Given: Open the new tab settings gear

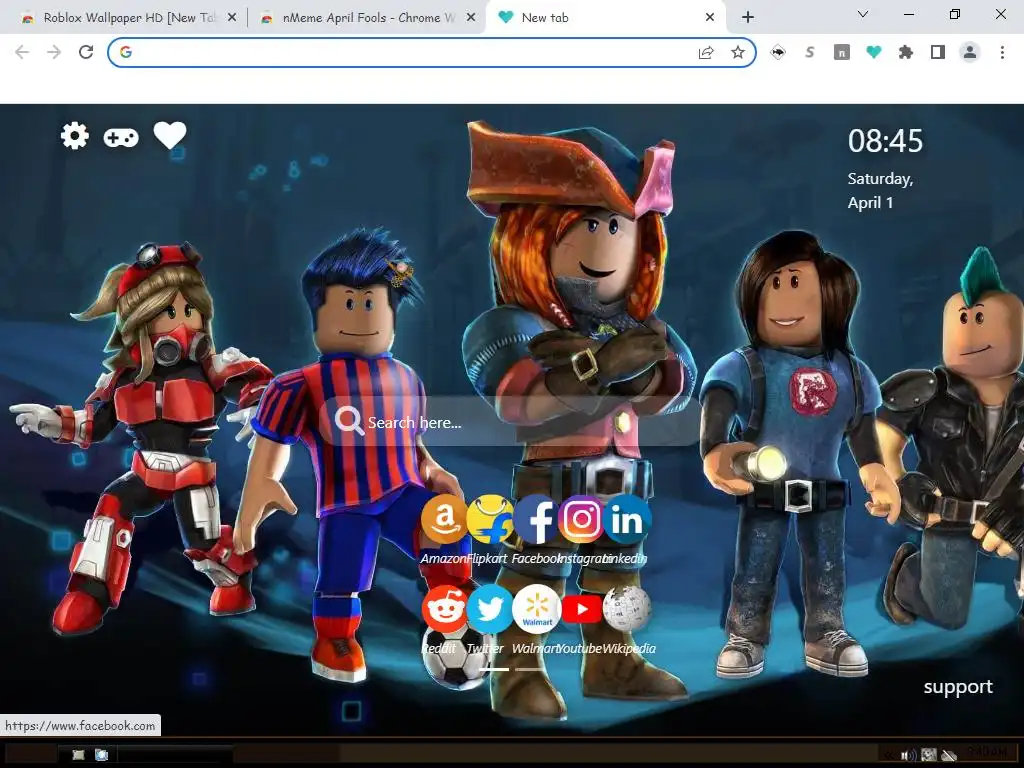Looking at the screenshot, I should (x=75, y=136).
